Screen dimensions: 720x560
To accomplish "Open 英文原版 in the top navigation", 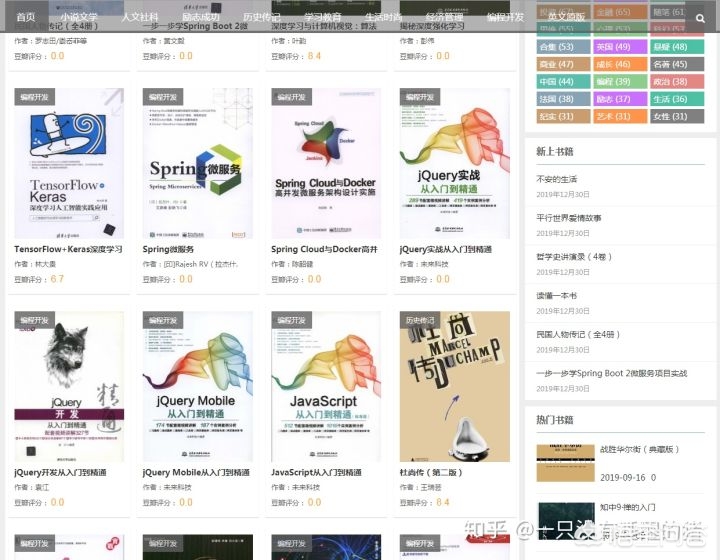I will pos(566,17).
